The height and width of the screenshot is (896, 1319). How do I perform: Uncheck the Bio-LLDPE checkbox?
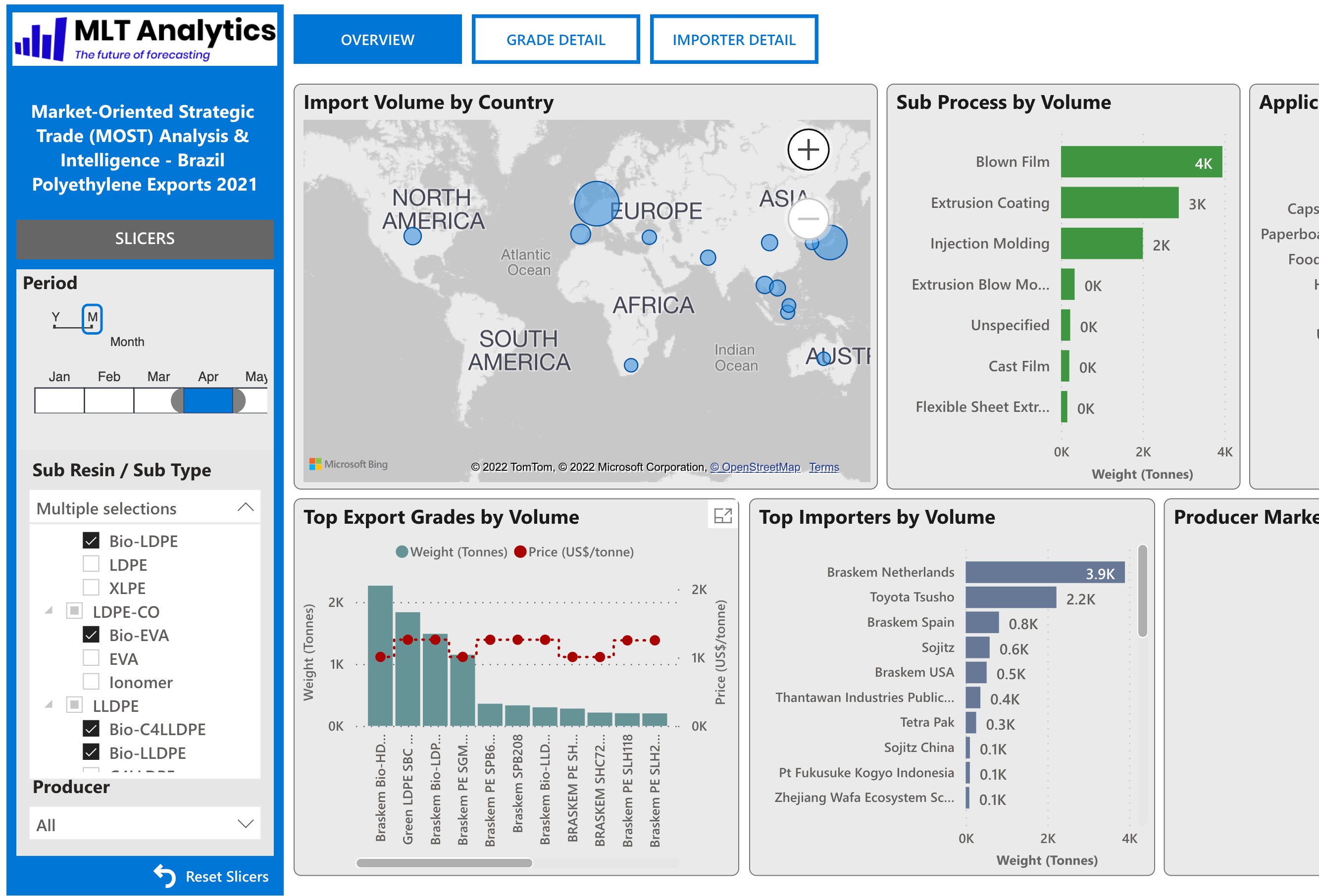[91, 752]
